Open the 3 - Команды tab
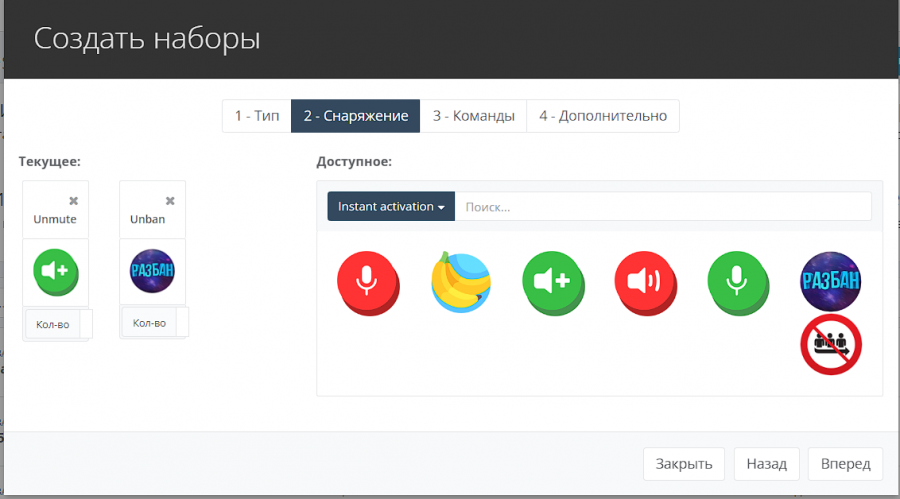This screenshot has height=499, width=900. coord(473,116)
